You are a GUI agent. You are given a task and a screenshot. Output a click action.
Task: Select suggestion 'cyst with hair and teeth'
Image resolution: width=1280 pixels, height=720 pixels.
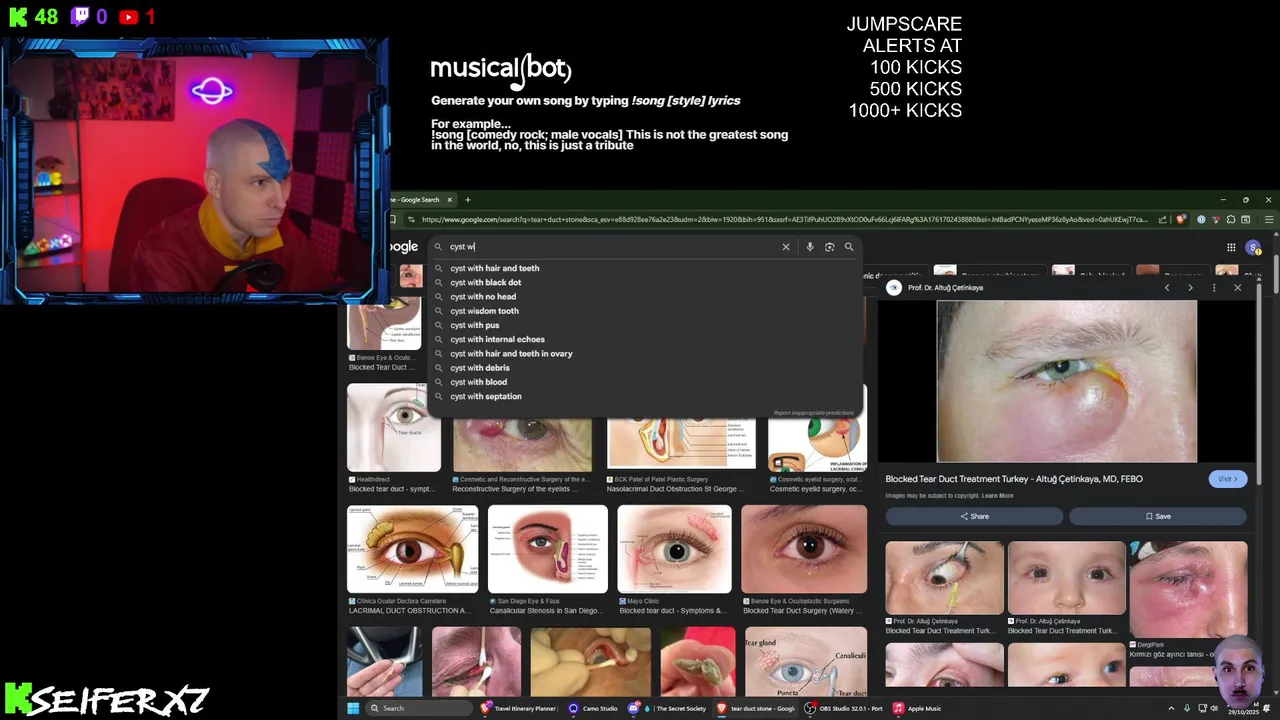click(645, 268)
